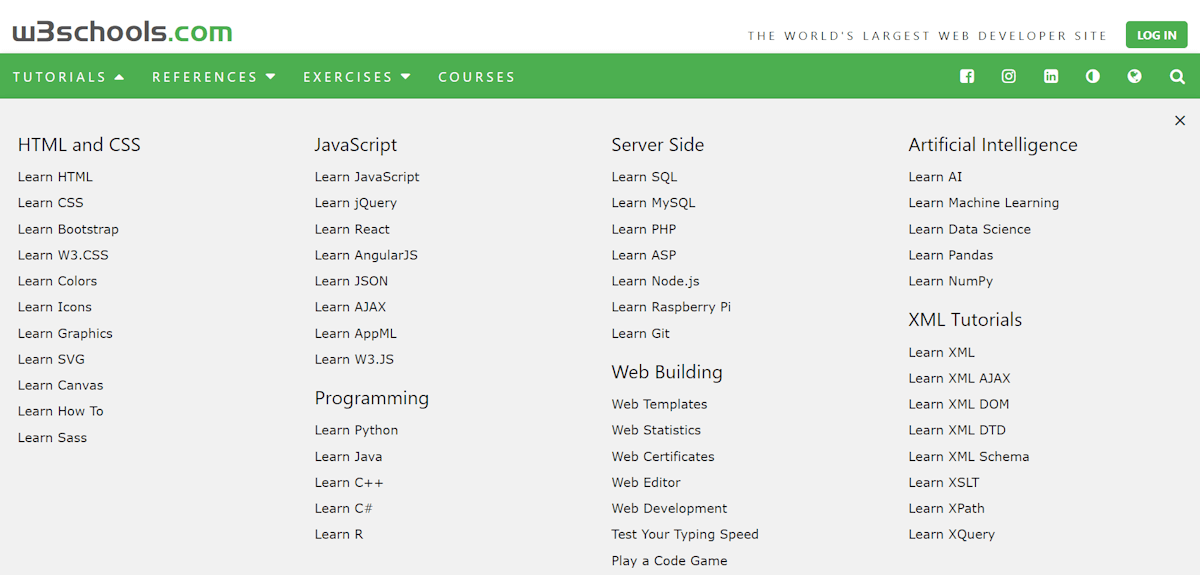
Task: Open the Learn CSS tutorial
Action: coord(51,203)
